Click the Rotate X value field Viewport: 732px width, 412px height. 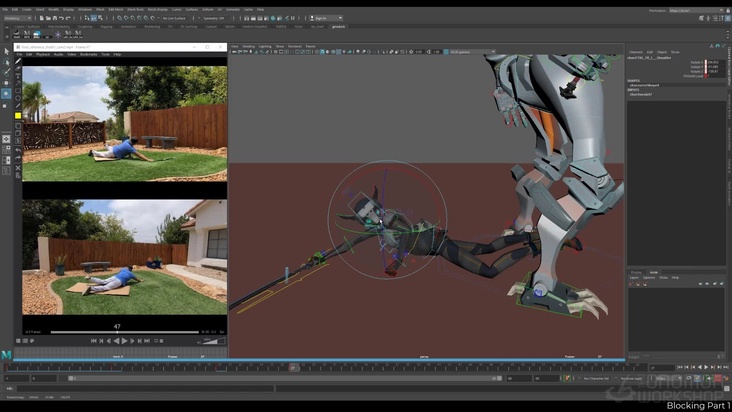tap(713, 62)
